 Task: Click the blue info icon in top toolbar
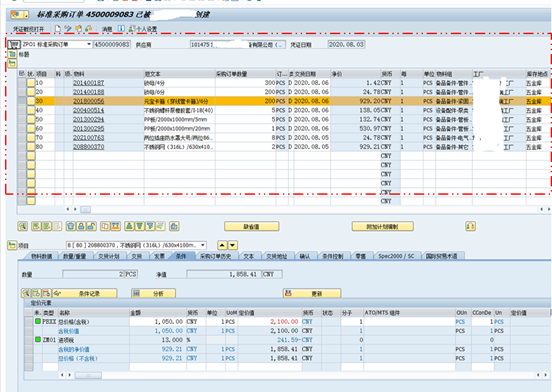121,29
